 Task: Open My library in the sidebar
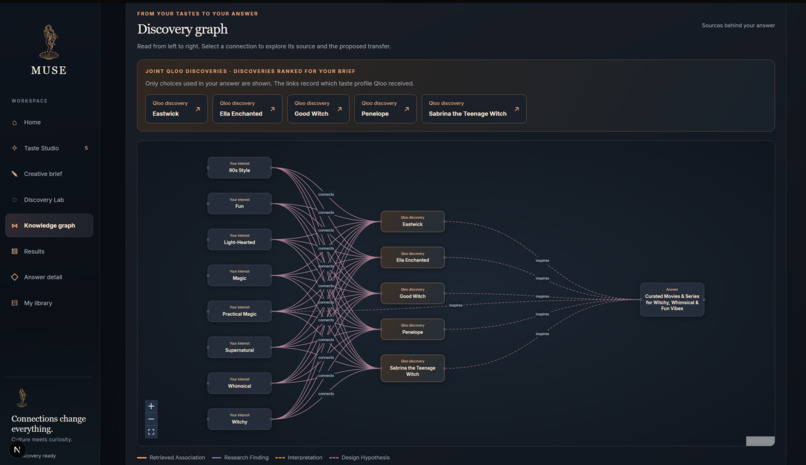click(49, 303)
